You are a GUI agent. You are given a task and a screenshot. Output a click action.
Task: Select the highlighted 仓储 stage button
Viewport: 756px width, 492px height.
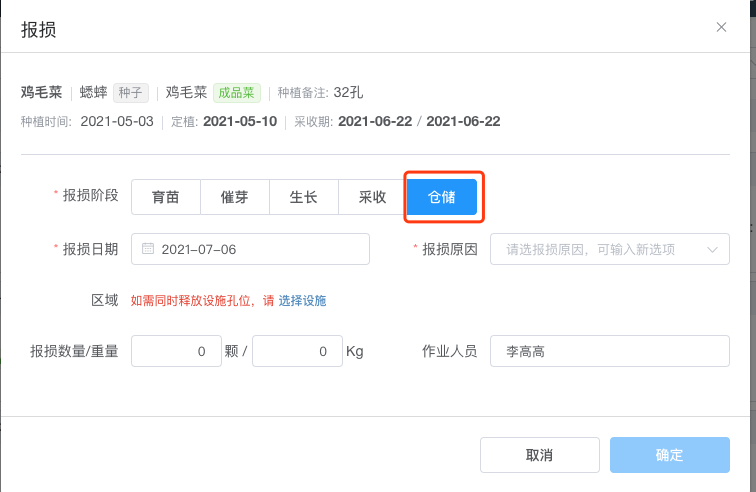tap(442, 197)
